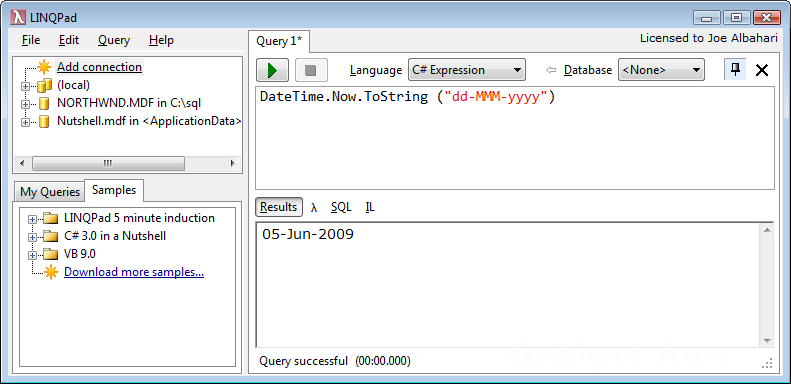Click the VB 9.0 folder icon
The width and height of the screenshot is (791, 384).
click(x=50, y=254)
